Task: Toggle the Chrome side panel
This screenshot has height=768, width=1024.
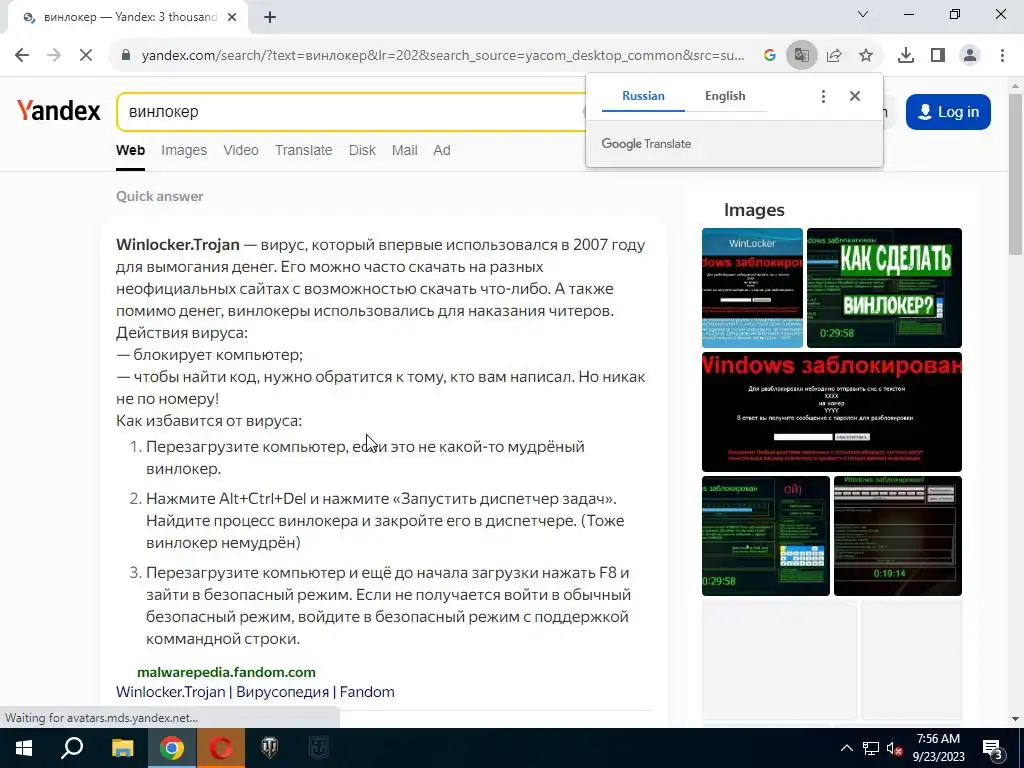Action: [938, 56]
